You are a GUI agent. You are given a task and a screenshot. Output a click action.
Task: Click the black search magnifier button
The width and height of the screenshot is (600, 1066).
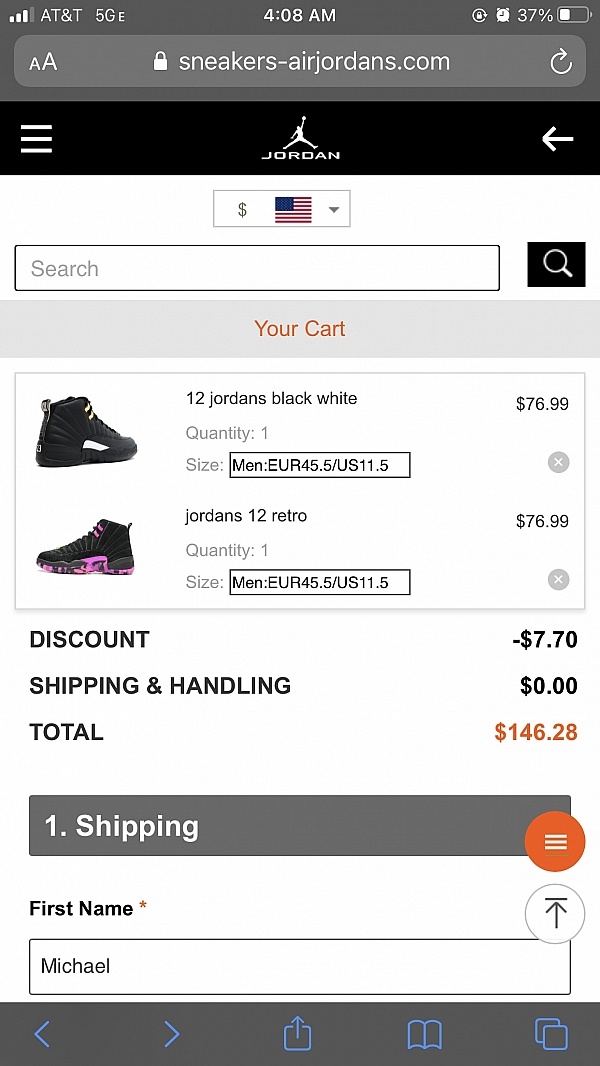pos(556,264)
